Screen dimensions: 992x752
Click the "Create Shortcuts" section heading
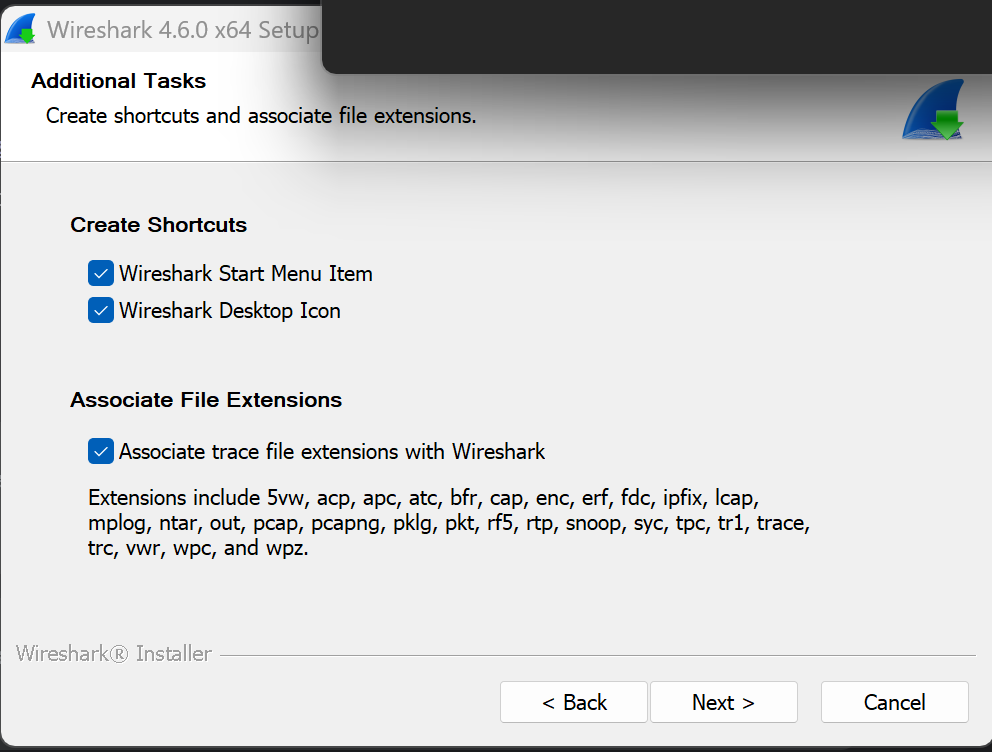tap(158, 225)
